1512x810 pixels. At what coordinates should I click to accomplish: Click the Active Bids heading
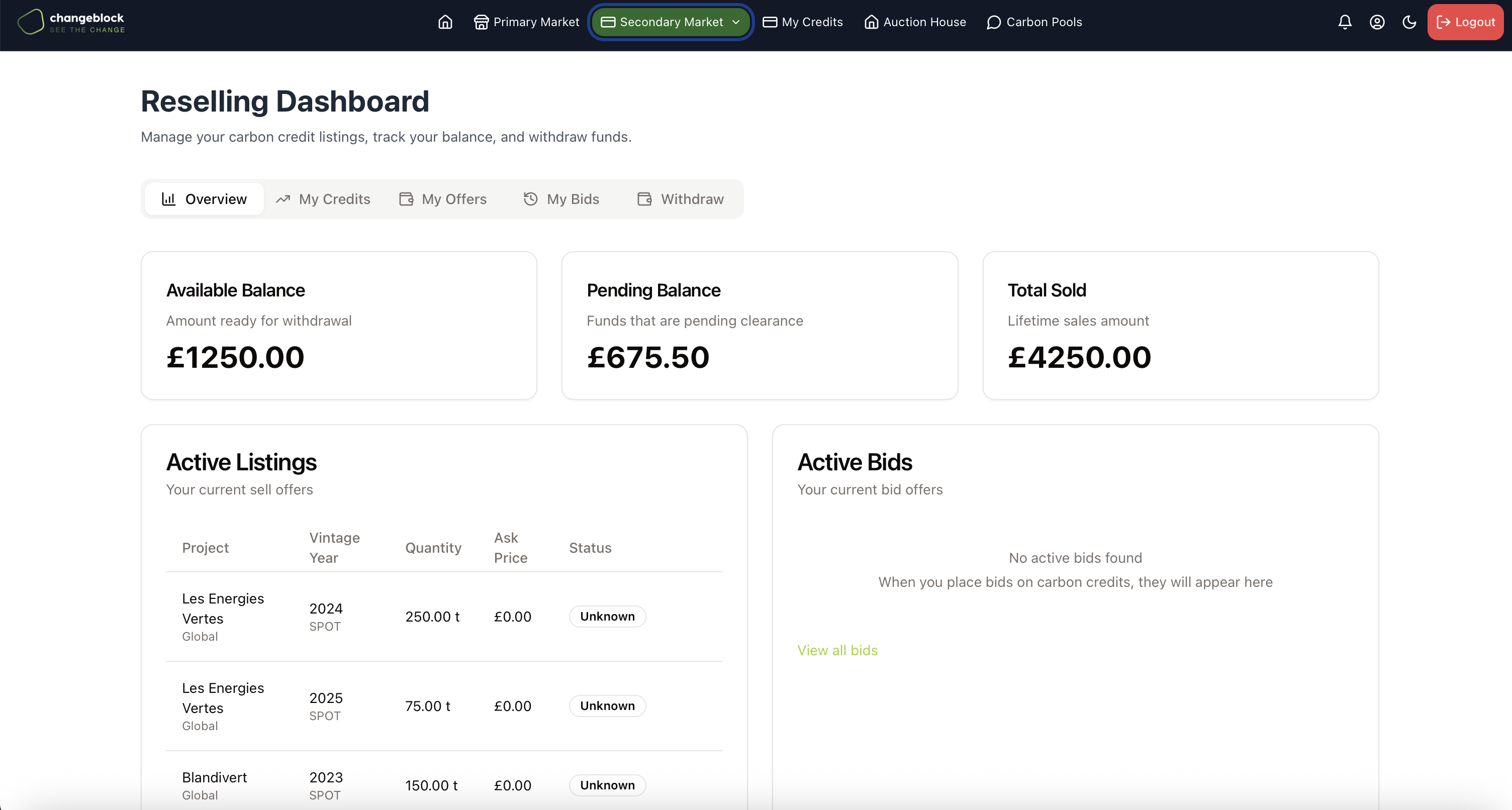coord(855,462)
